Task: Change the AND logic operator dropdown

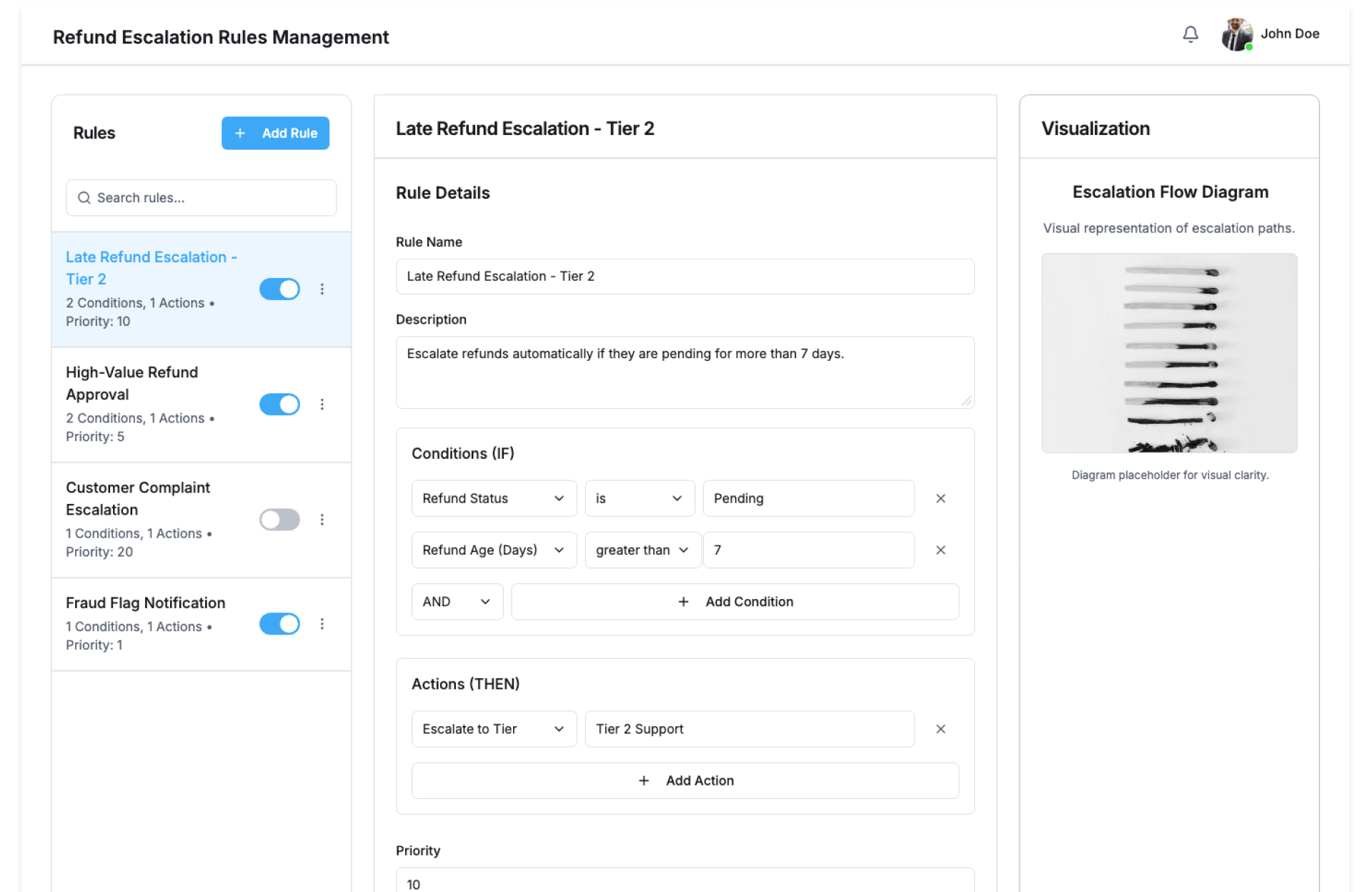Action: point(457,602)
